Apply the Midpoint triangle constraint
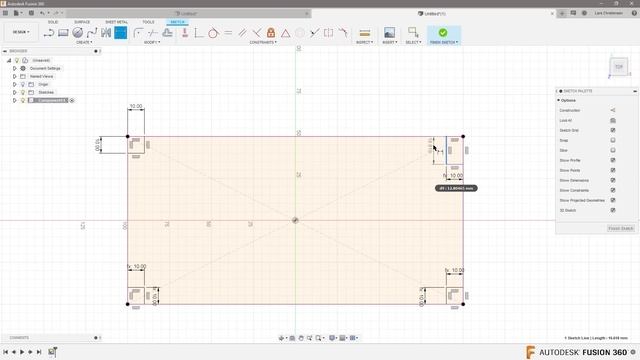640x360 pixels. coord(285,33)
